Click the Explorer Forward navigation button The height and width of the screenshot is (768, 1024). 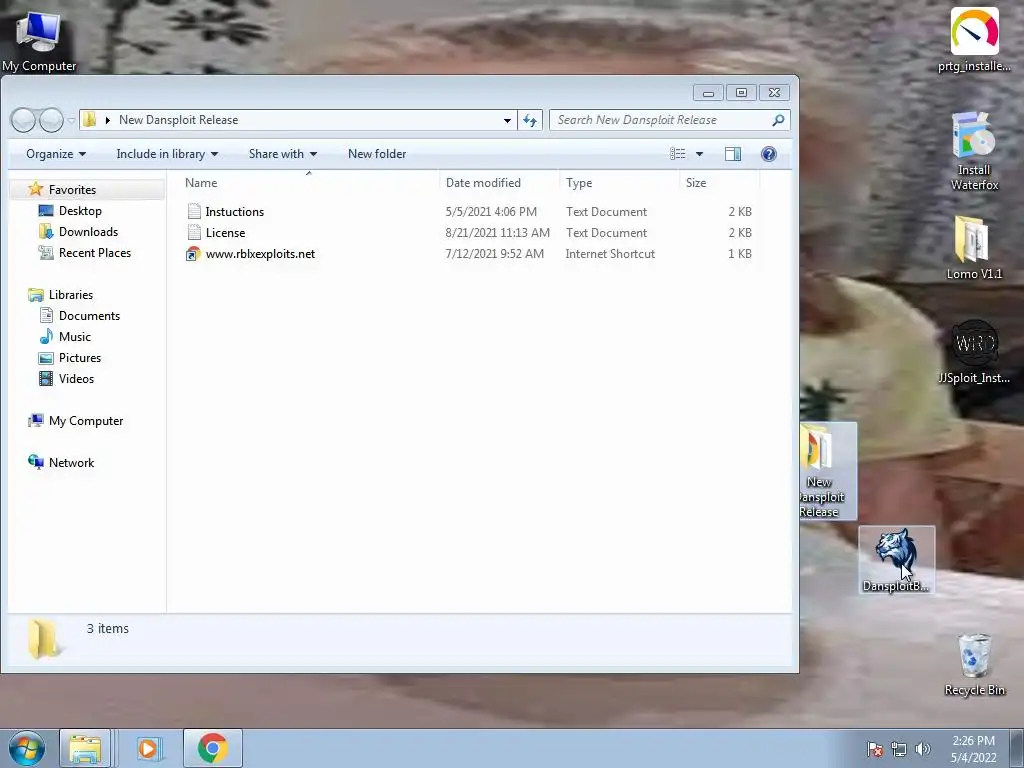tap(51, 120)
